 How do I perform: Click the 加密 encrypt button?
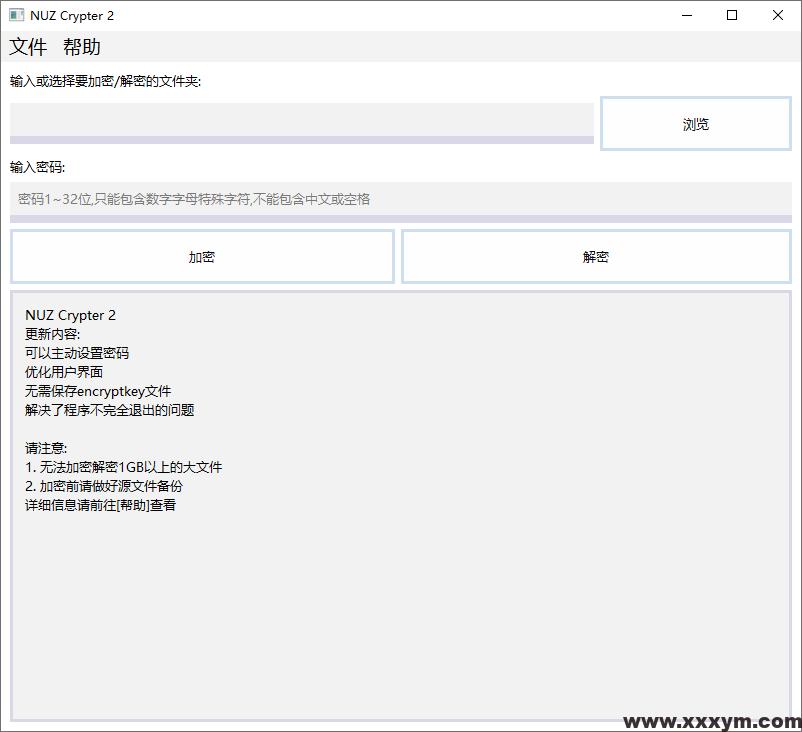pos(202,257)
